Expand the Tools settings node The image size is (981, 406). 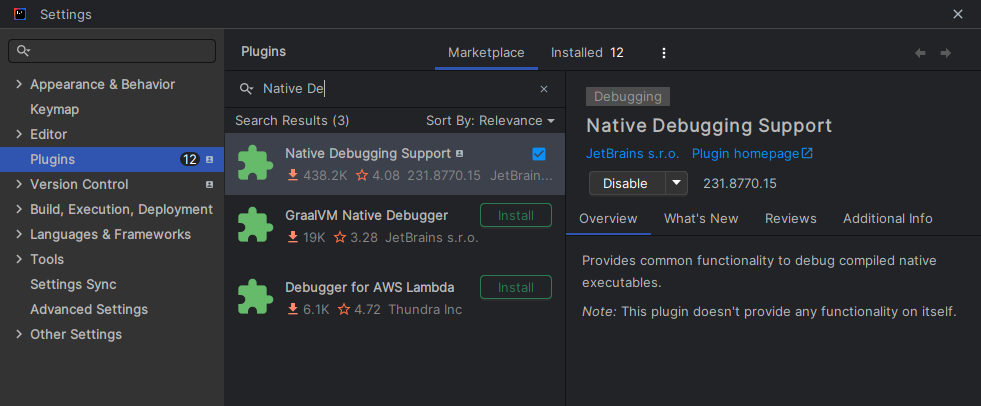[19, 259]
